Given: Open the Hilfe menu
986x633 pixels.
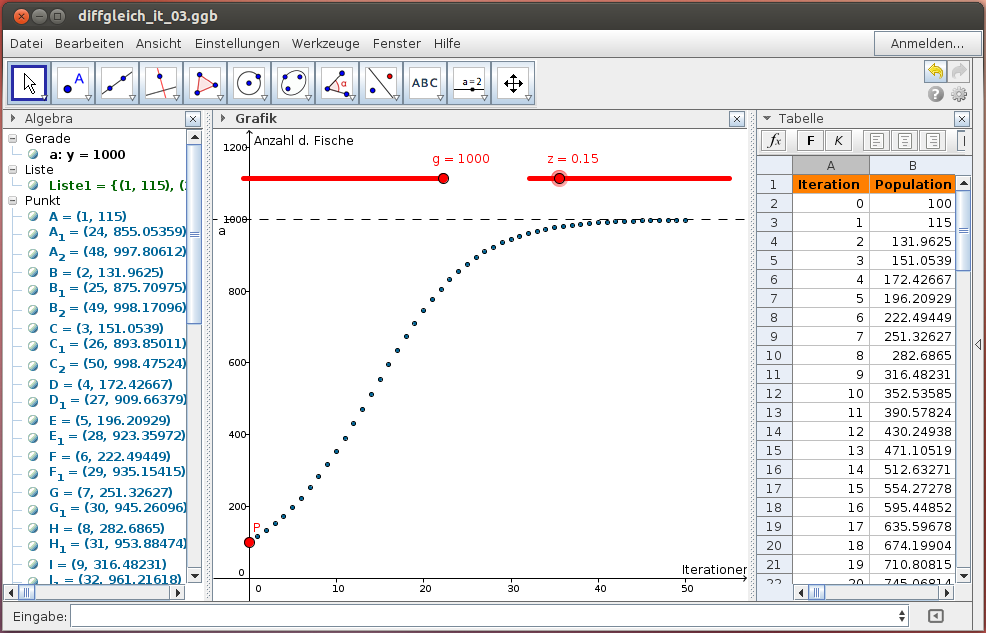Looking at the screenshot, I should pos(447,43).
